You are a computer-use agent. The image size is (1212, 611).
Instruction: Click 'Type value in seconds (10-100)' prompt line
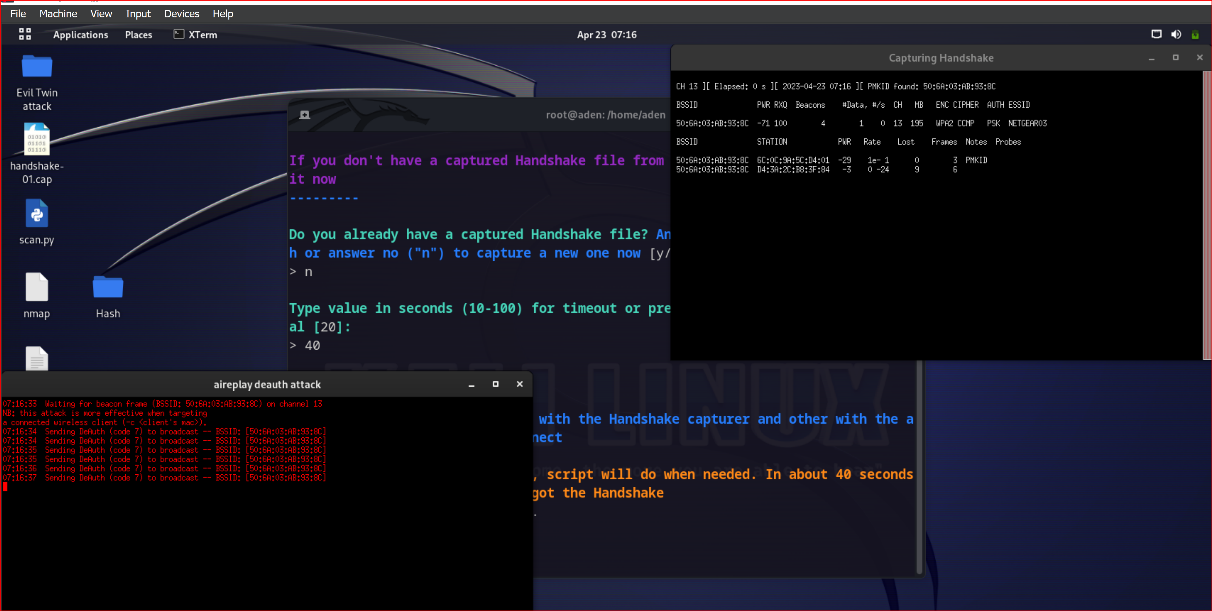(x=479, y=308)
